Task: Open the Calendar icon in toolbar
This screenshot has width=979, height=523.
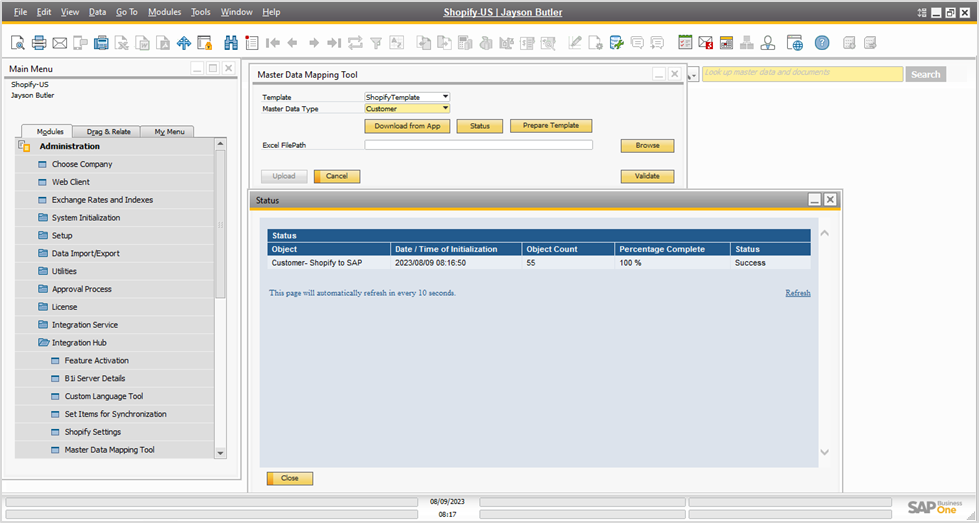Action: click(685, 43)
